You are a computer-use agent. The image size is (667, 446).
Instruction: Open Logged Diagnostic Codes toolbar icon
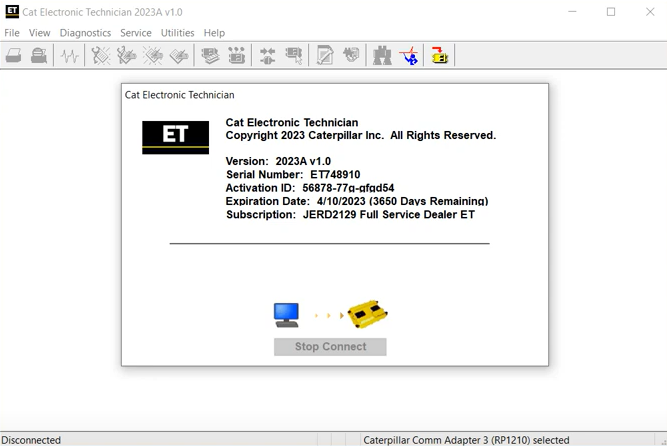[126, 56]
